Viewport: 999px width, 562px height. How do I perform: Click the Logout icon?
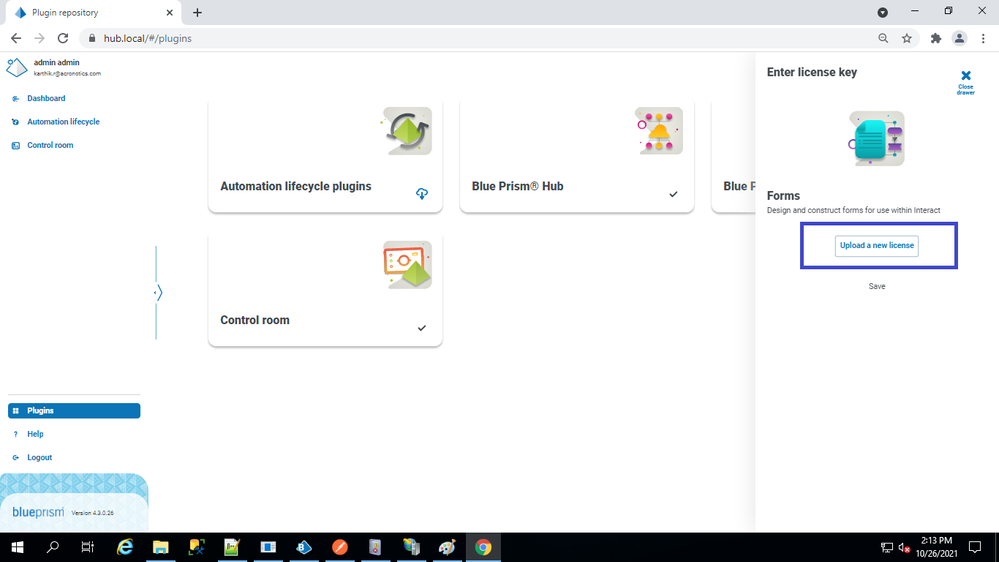click(x=15, y=458)
